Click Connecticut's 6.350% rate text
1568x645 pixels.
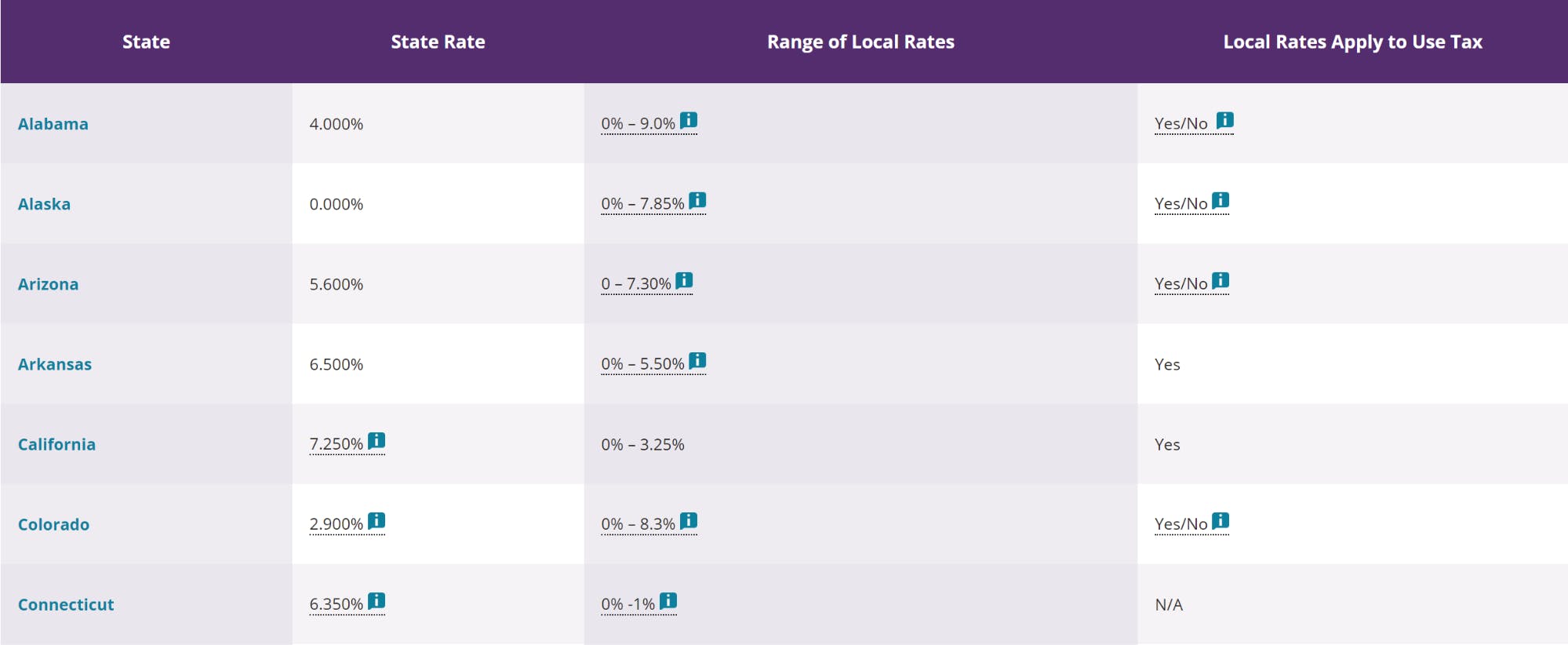[337, 604]
